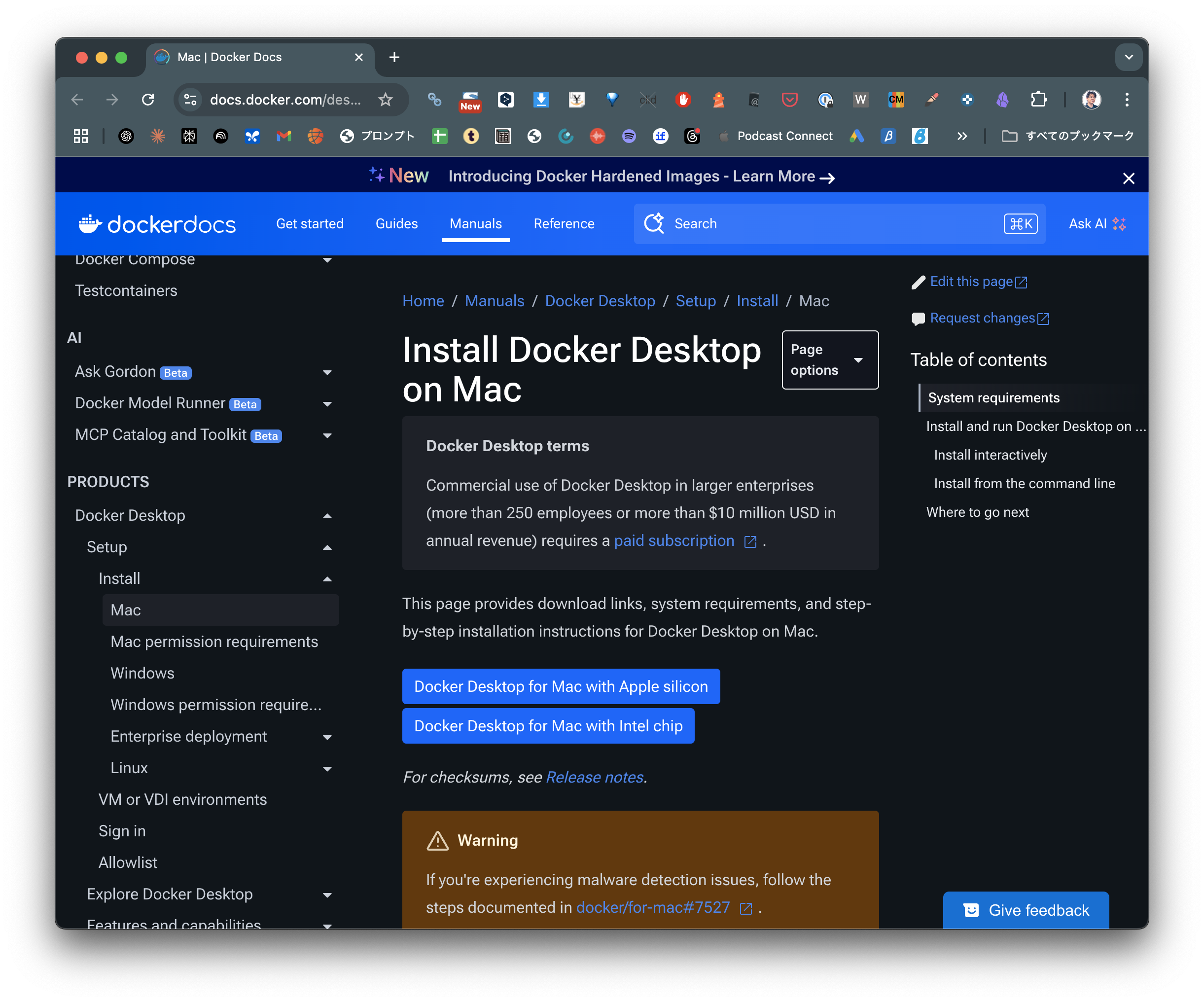The image size is (1204, 1002).
Task: Open the apps grid in bookmarks bar
Action: [x=81, y=136]
